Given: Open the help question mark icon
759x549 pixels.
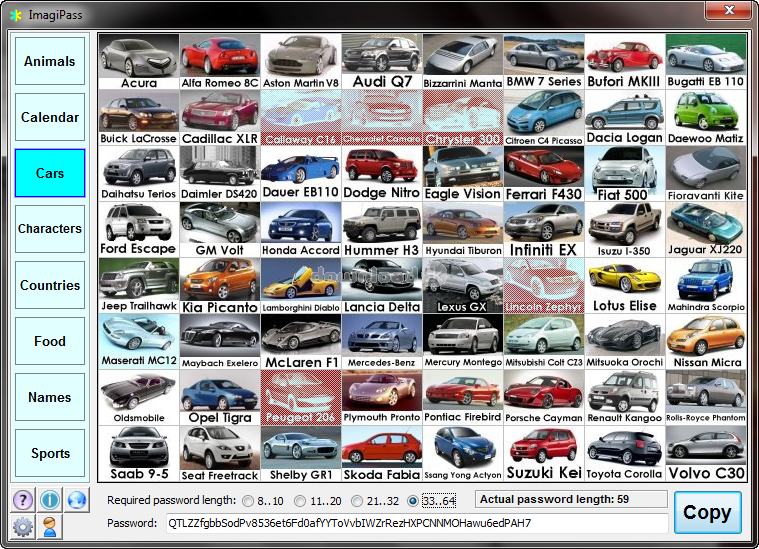Looking at the screenshot, I should pyautogui.click(x=22, y=499).
